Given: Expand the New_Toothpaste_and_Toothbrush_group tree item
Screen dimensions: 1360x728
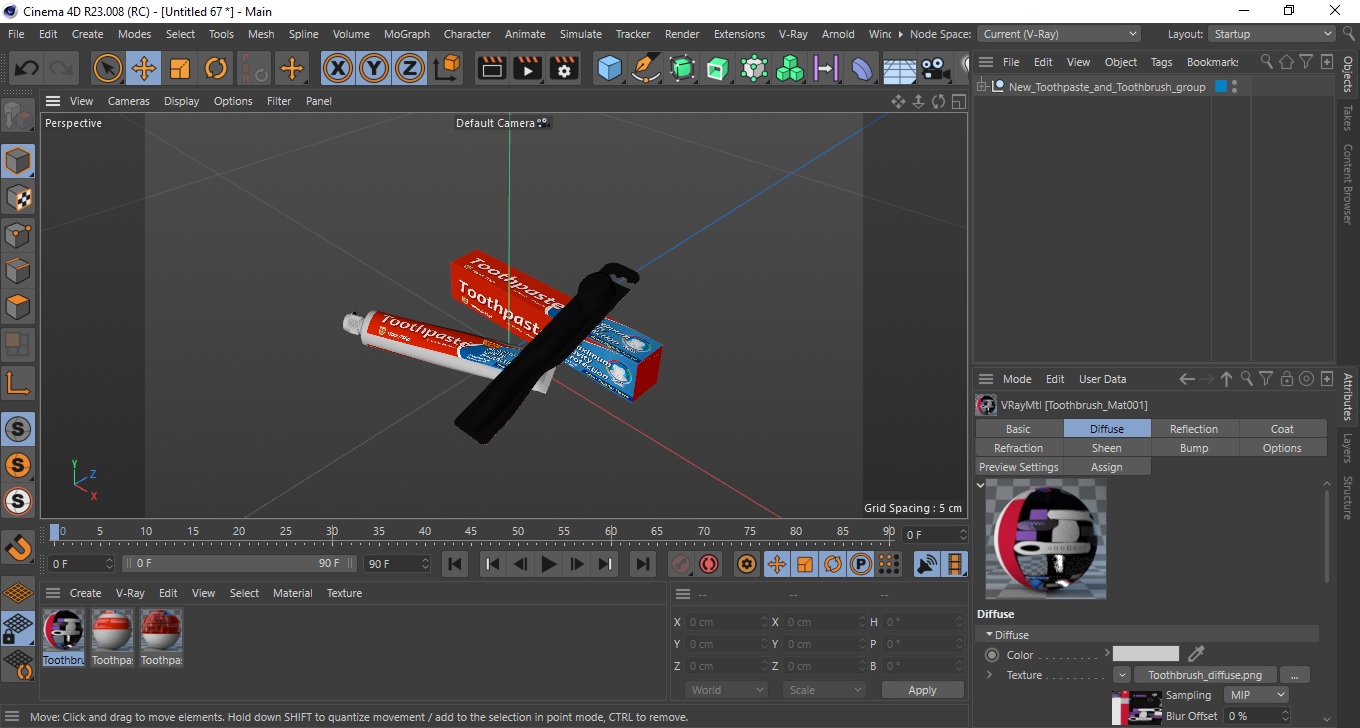Looking at the screenshot, I should [983, 87].
